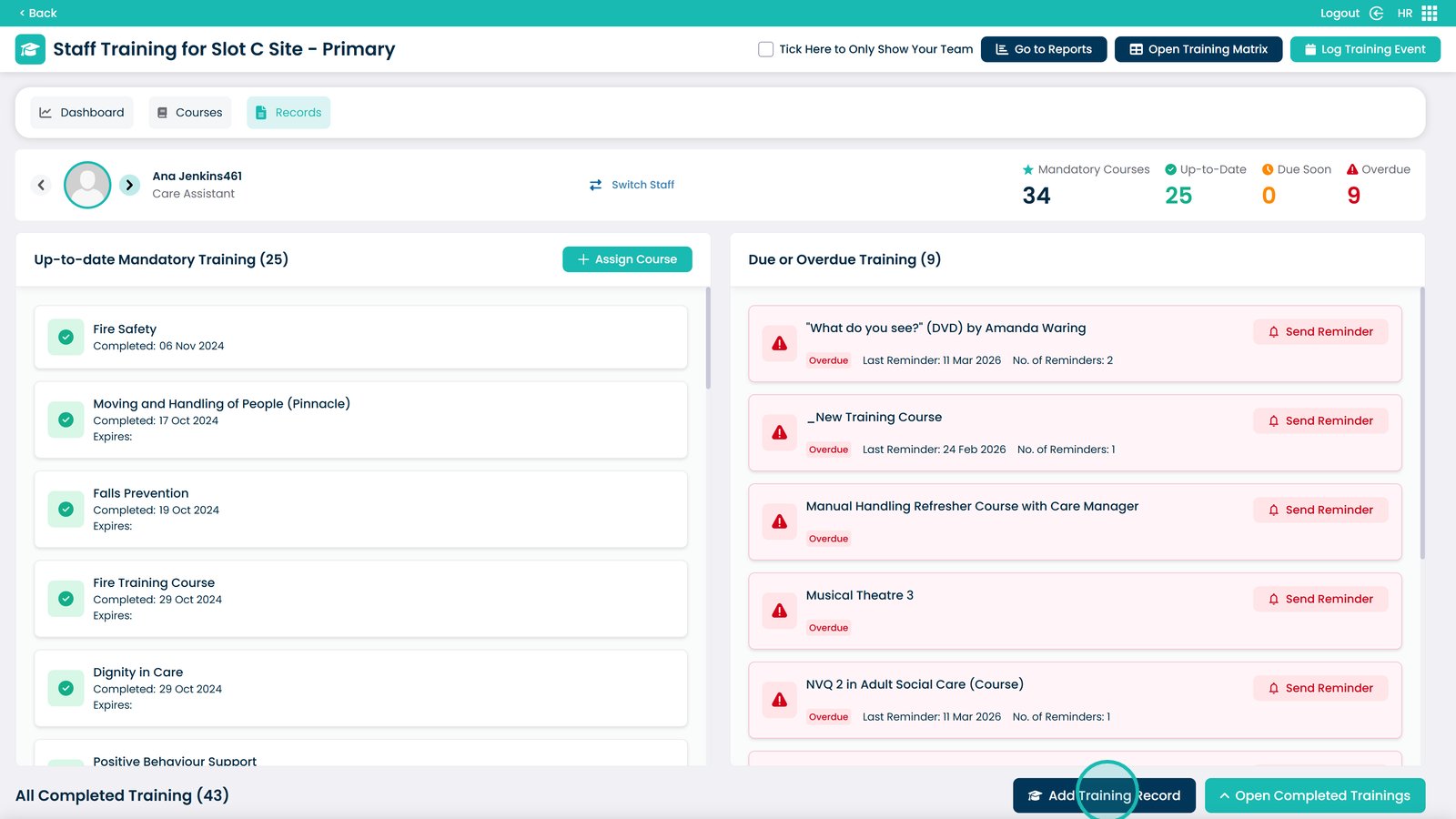Screen dimensions: 1456x819
Task: Click green checkmark for Dignity in Care
Action: (66, 688)
